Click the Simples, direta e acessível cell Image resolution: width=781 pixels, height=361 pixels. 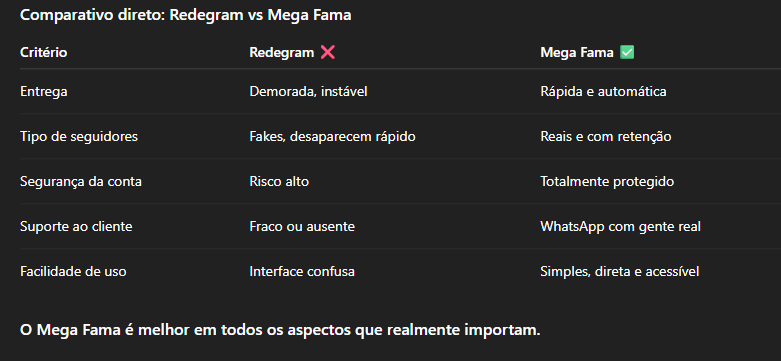[620, 271]
